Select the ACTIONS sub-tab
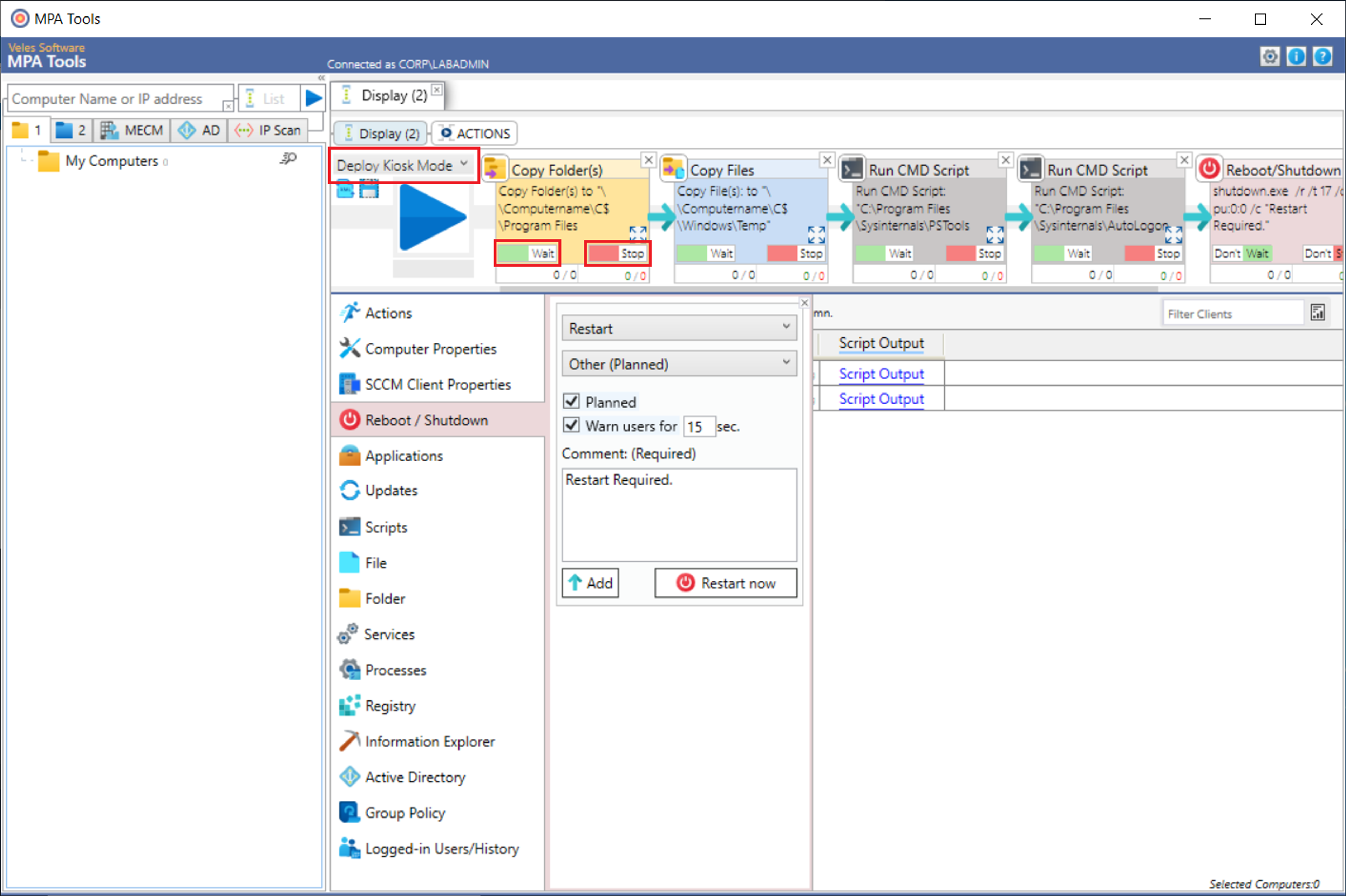 point(474,133)
